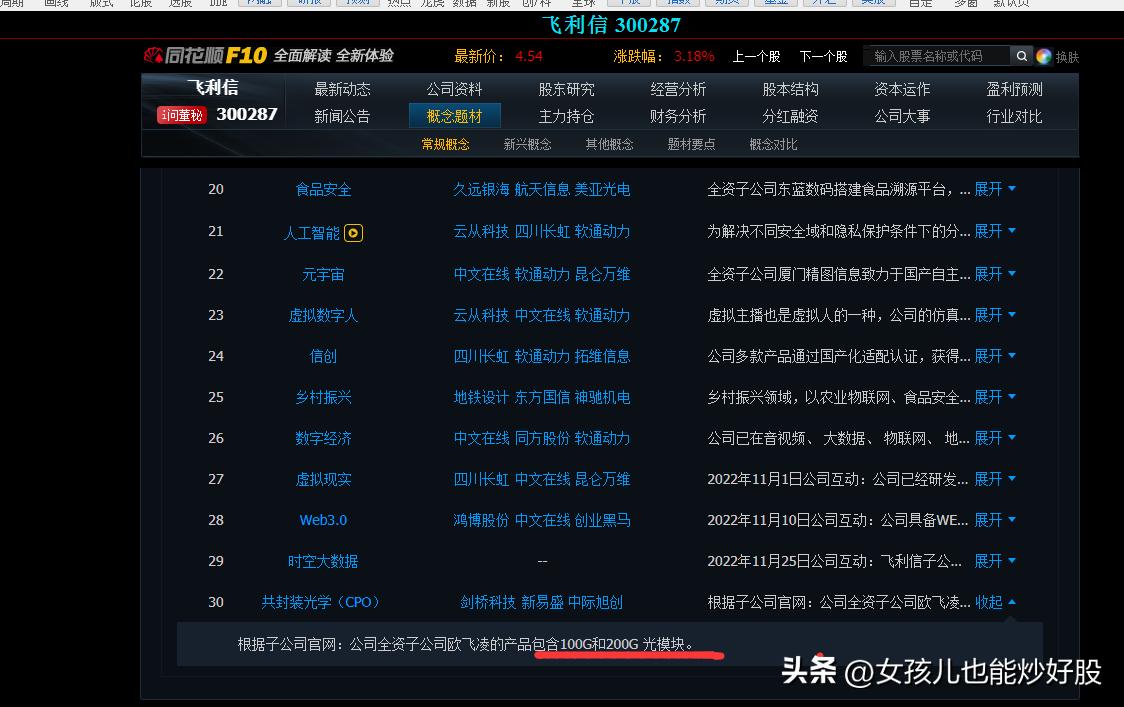Open leading stock 剑桥科技
This screenshot has height=707, width=1124.
(x=487, y=602)
